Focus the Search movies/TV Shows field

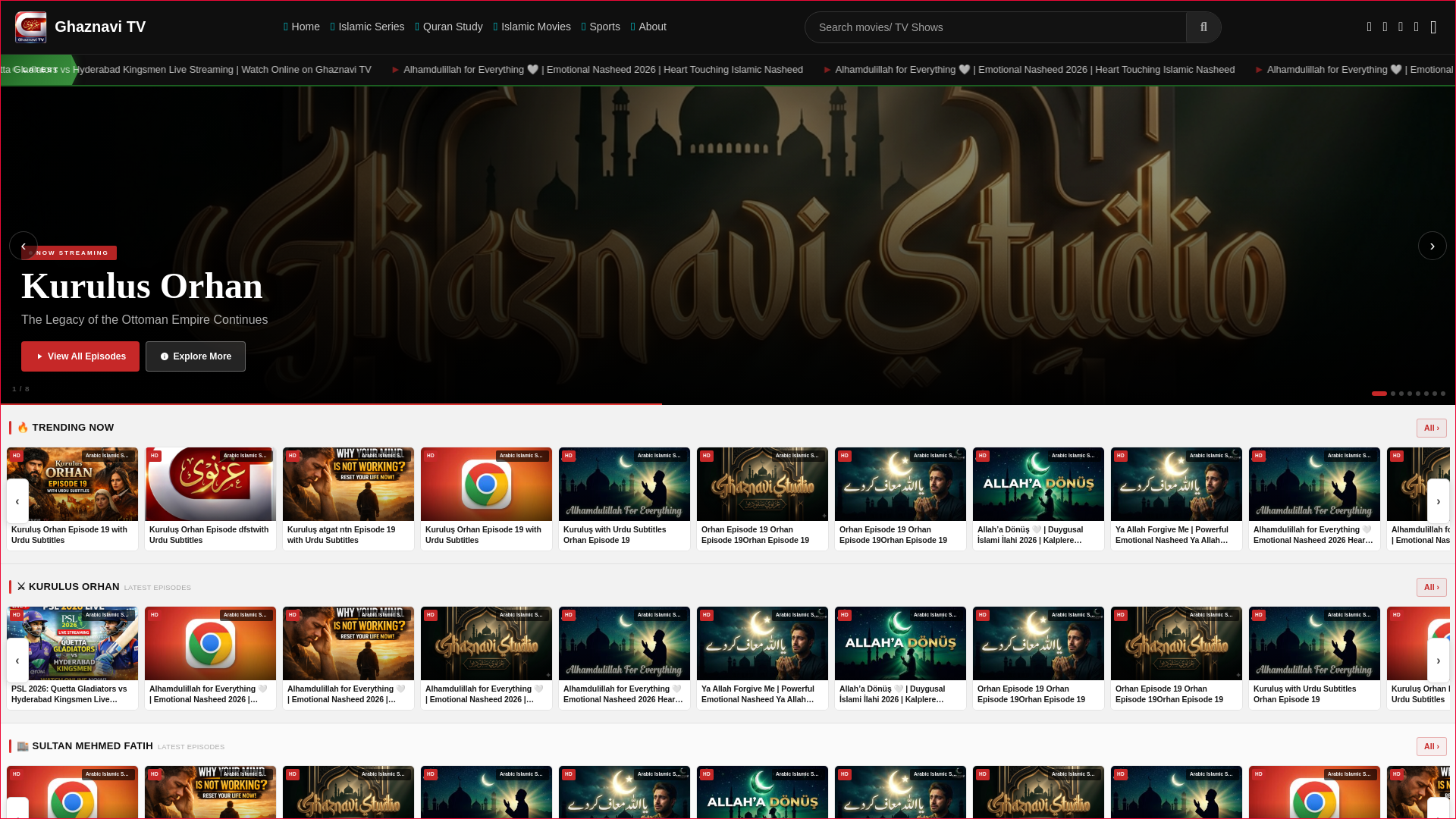995,27
